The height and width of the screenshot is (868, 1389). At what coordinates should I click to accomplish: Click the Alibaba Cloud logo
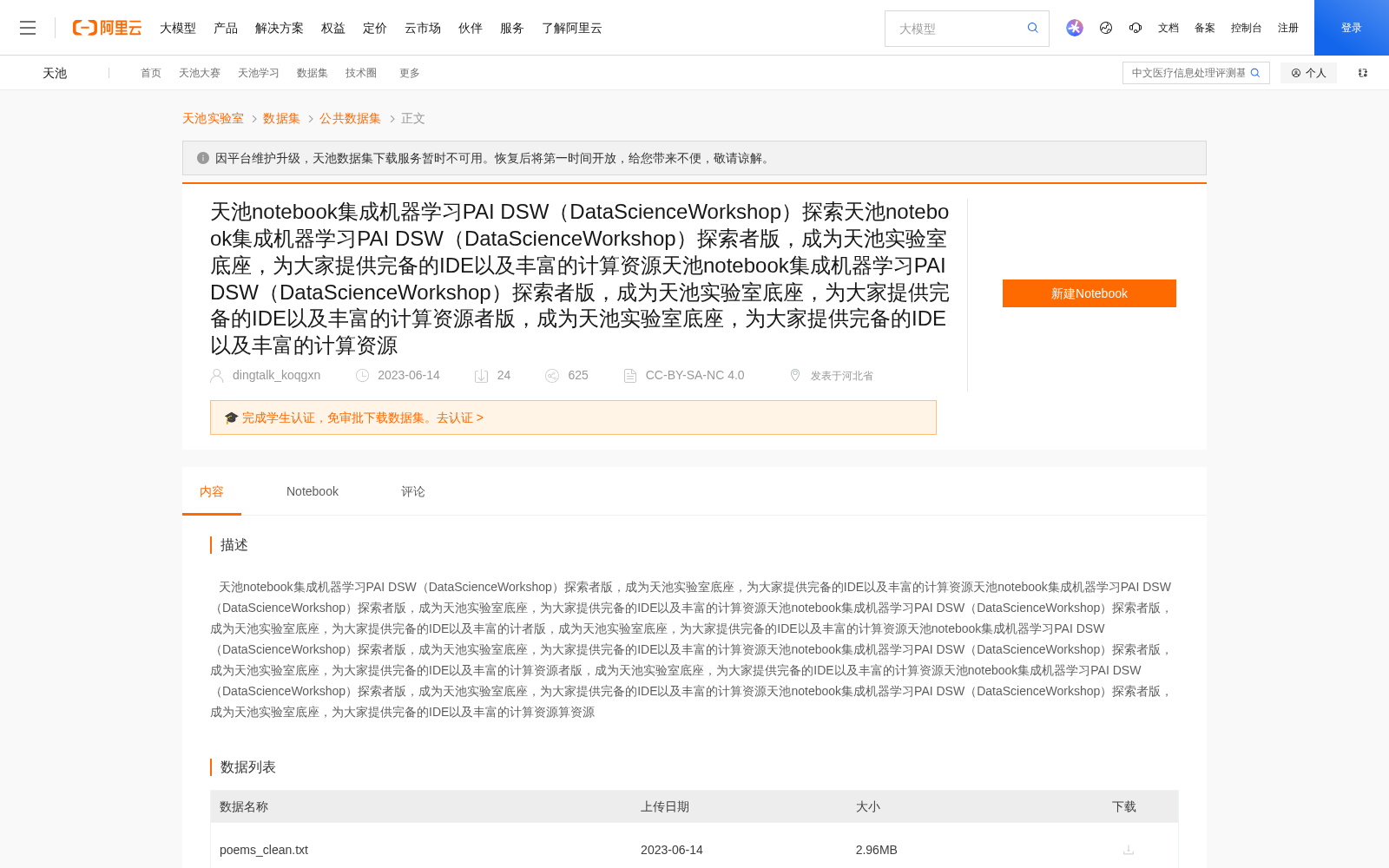(107, 28)
